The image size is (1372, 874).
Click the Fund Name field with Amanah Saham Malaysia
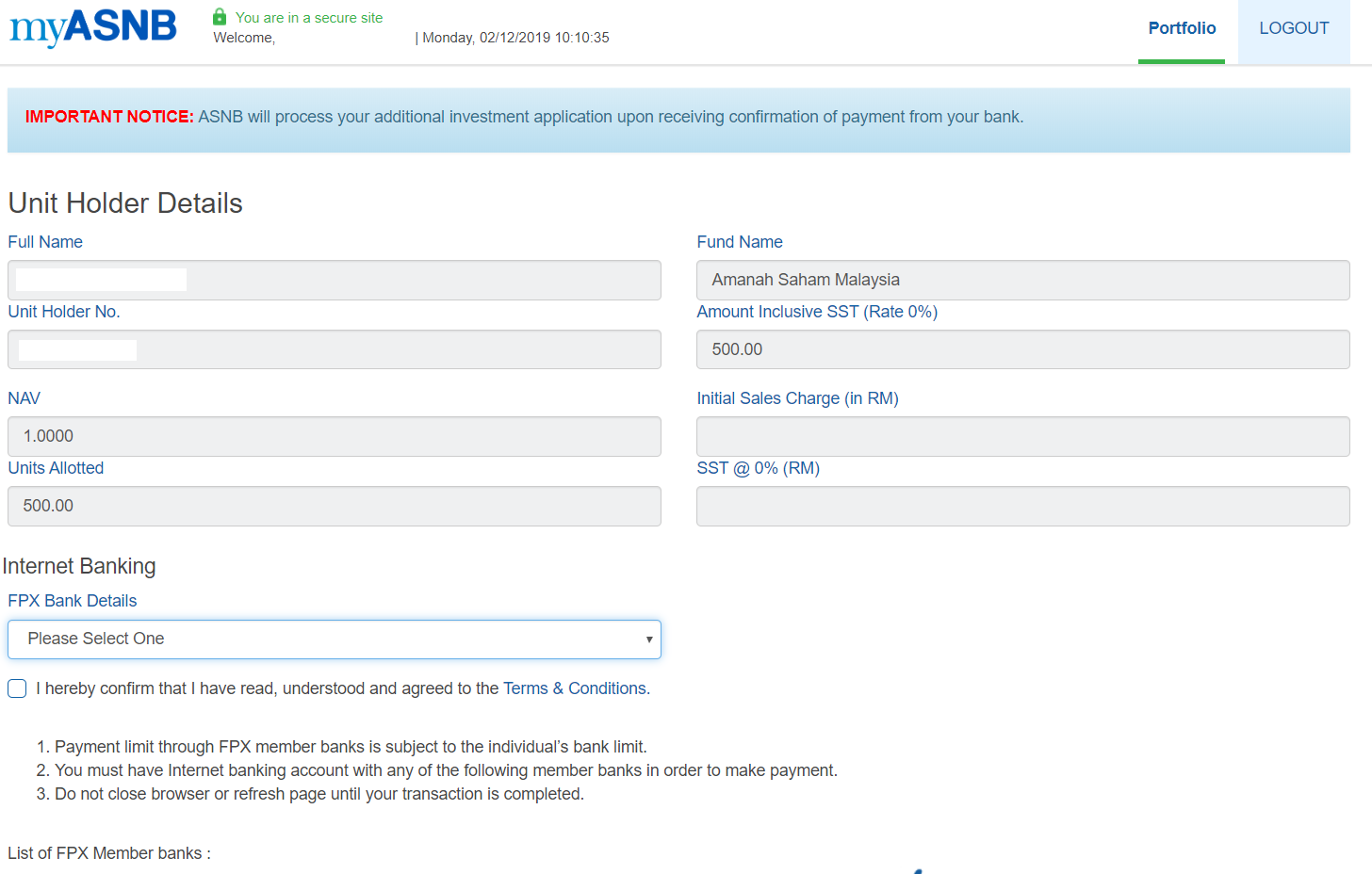(1023, 280)
